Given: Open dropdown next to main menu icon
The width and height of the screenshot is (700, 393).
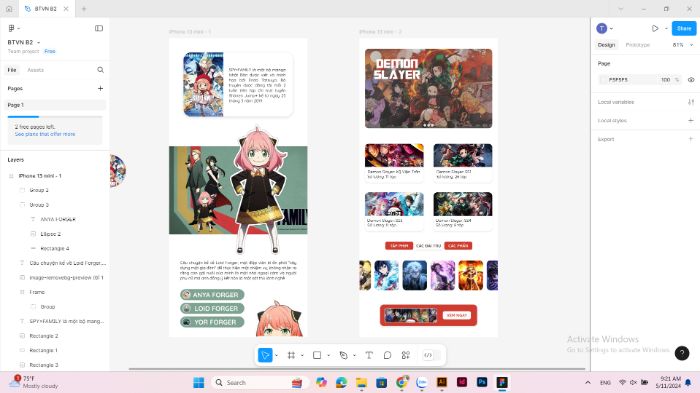Looking at the screenshot, I should 18,29.
